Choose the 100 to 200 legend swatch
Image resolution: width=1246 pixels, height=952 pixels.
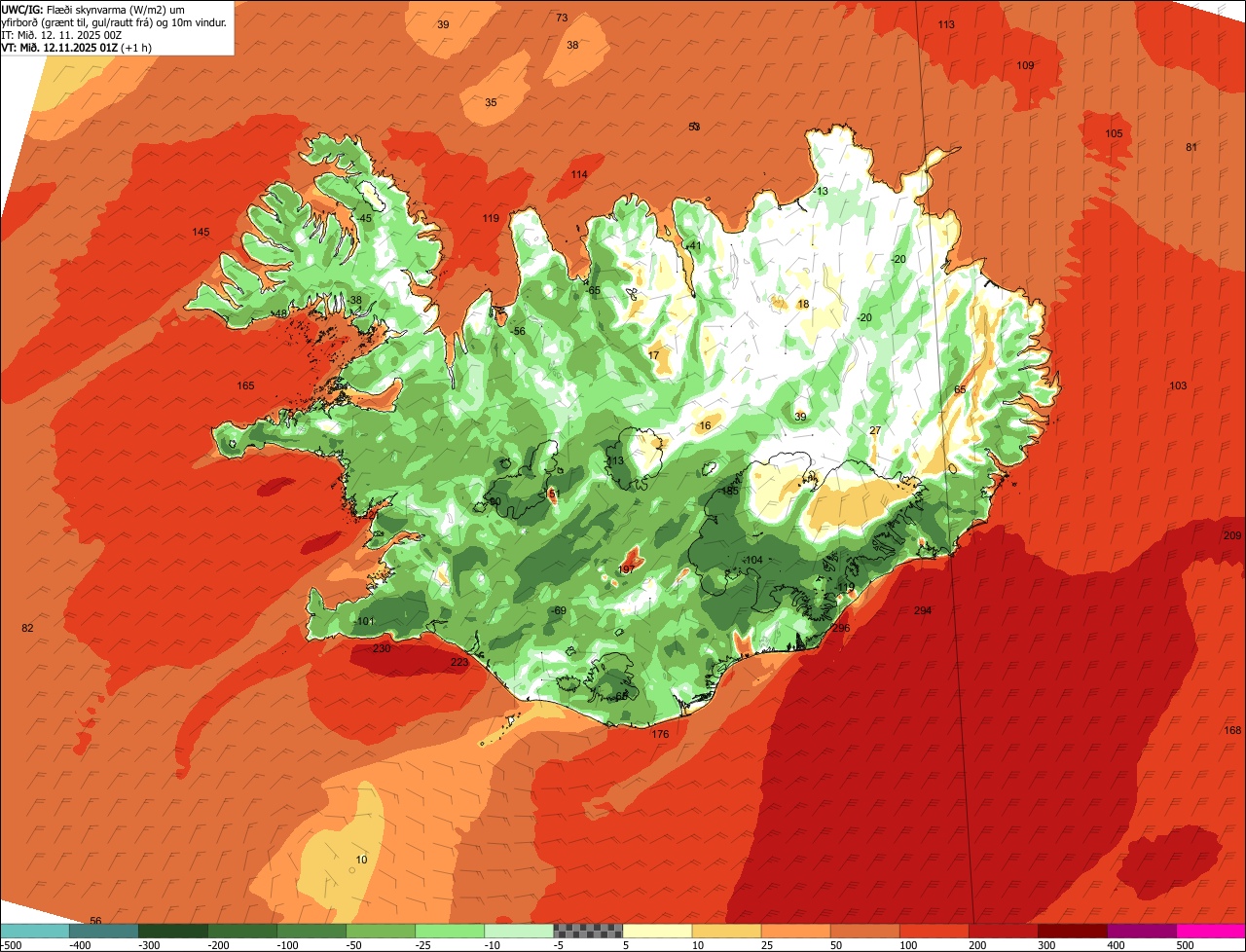(934, 931)
